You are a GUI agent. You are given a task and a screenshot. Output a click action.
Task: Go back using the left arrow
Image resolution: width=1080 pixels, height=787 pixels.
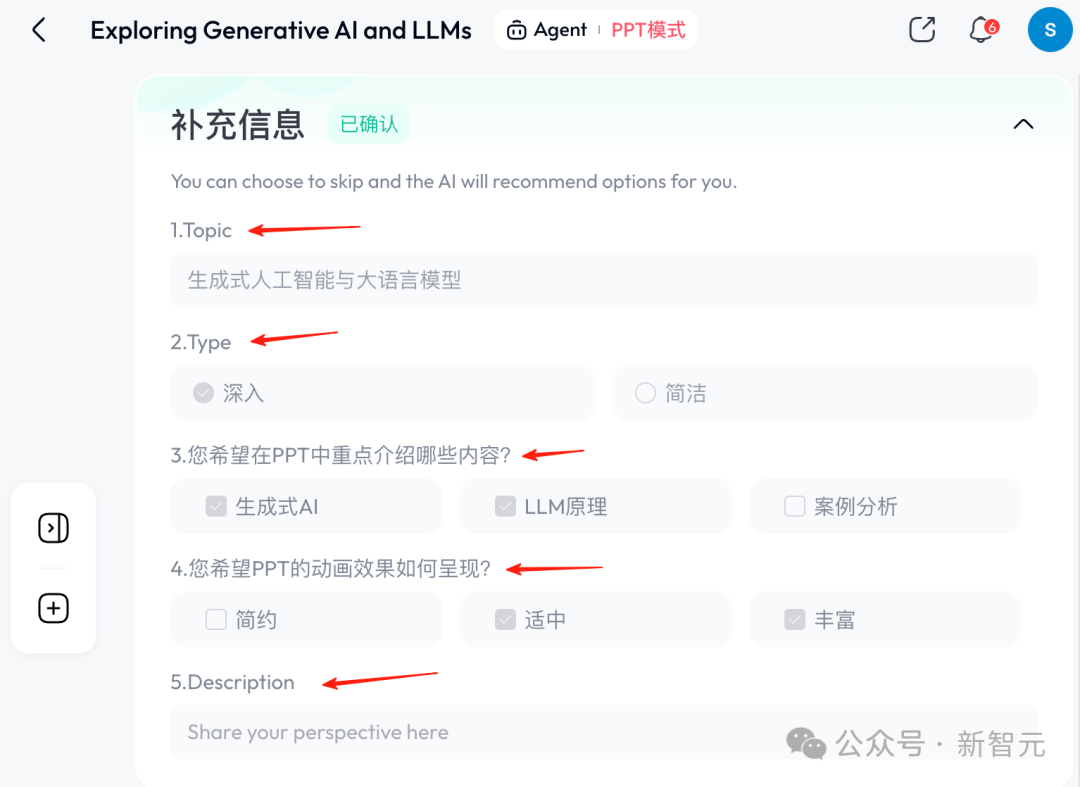tap(39, 30)
